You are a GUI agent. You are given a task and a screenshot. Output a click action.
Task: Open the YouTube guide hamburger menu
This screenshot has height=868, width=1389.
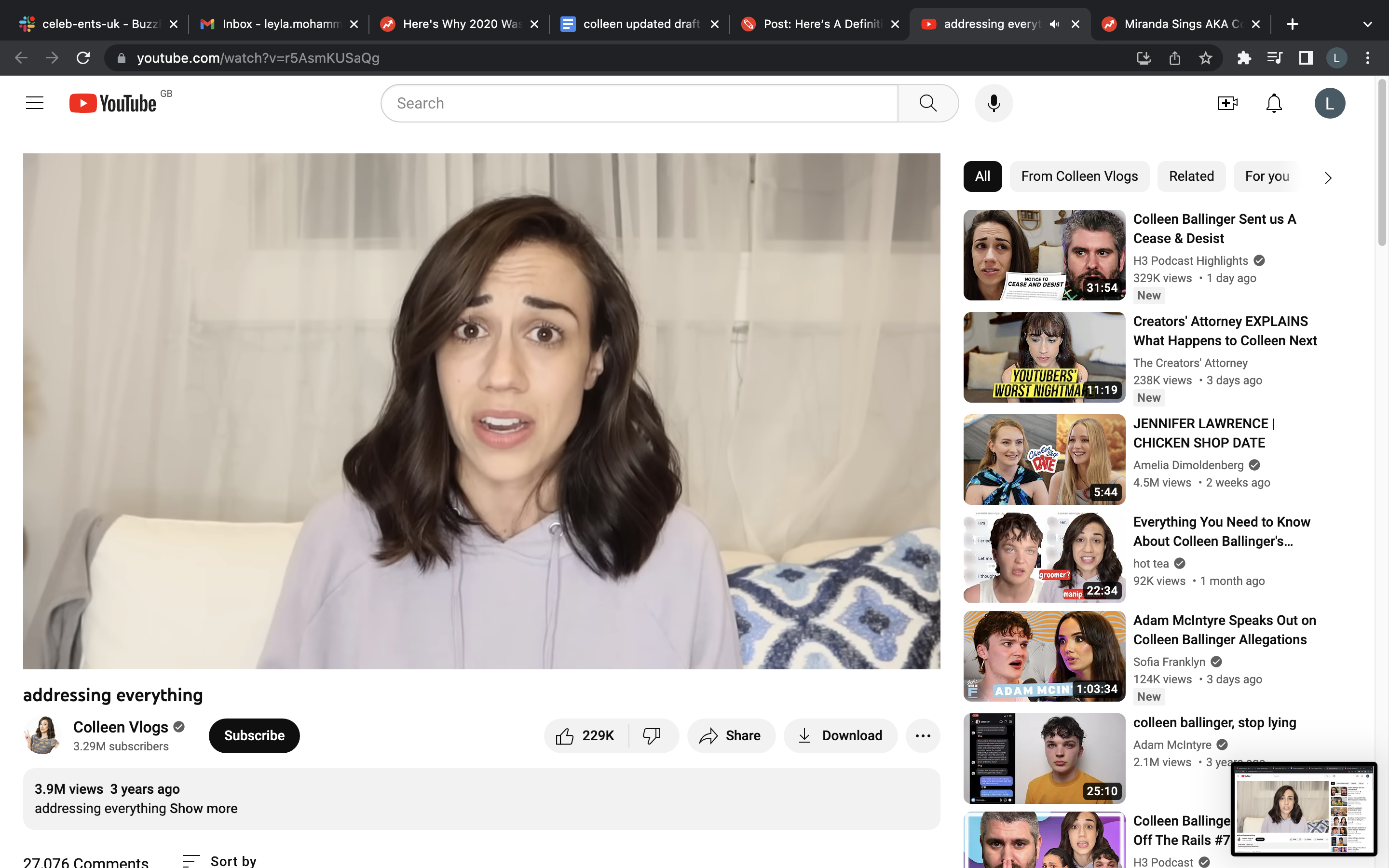pos(34,103)
